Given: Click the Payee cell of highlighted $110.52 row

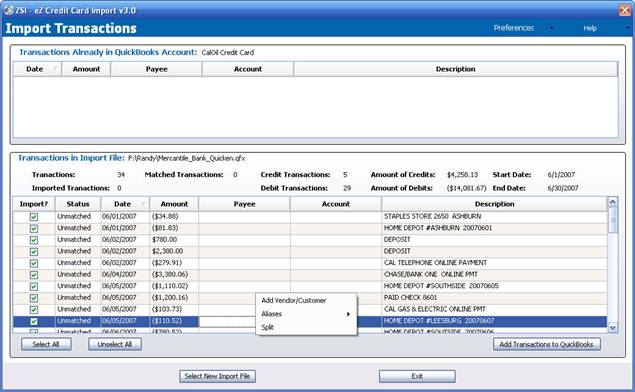Looking at the screenshot, I should pyautogui.click(x=227, y=321).
